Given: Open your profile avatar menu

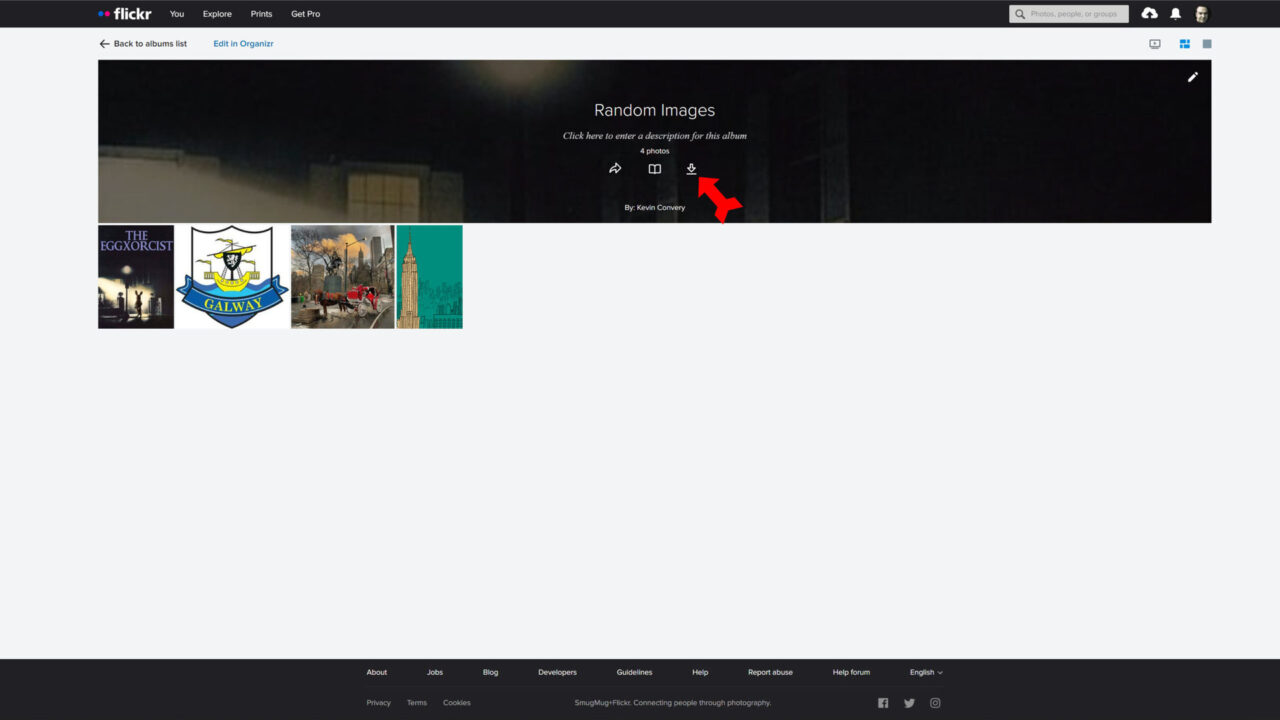Looking at the screenshot, I should pos(1201,13).
